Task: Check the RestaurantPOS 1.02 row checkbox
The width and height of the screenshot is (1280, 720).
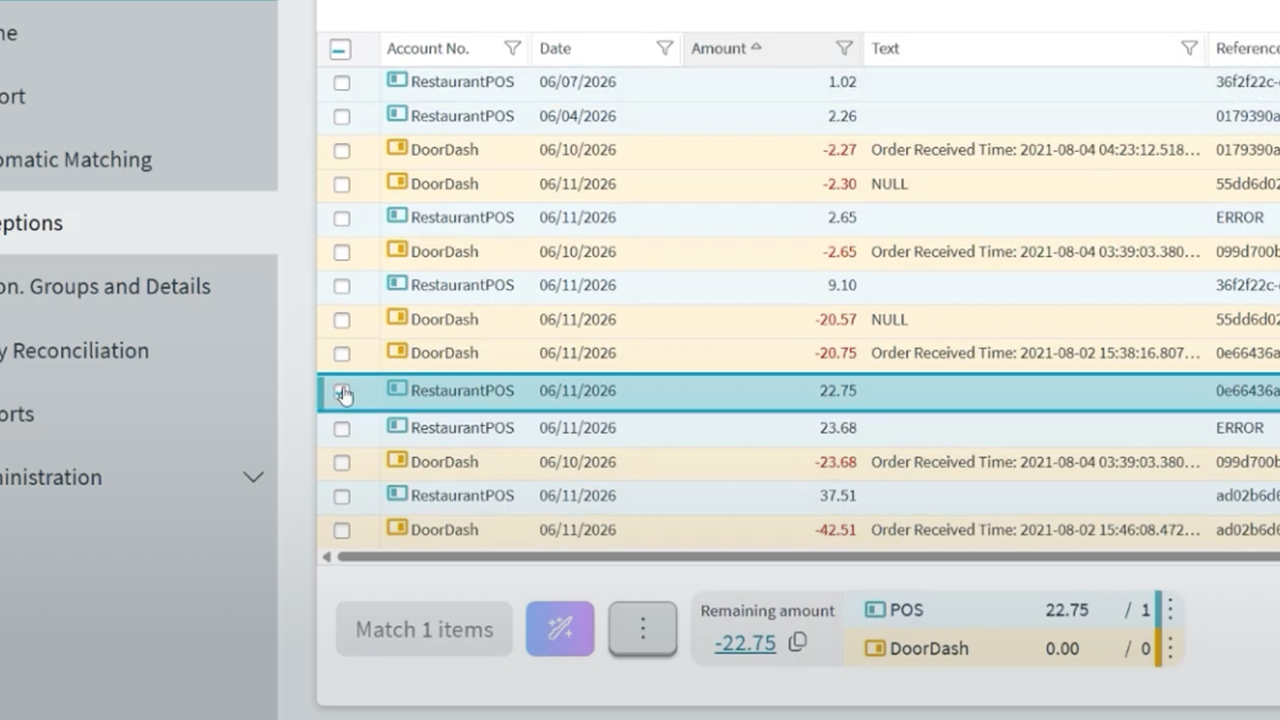Action: click(342, 83)
